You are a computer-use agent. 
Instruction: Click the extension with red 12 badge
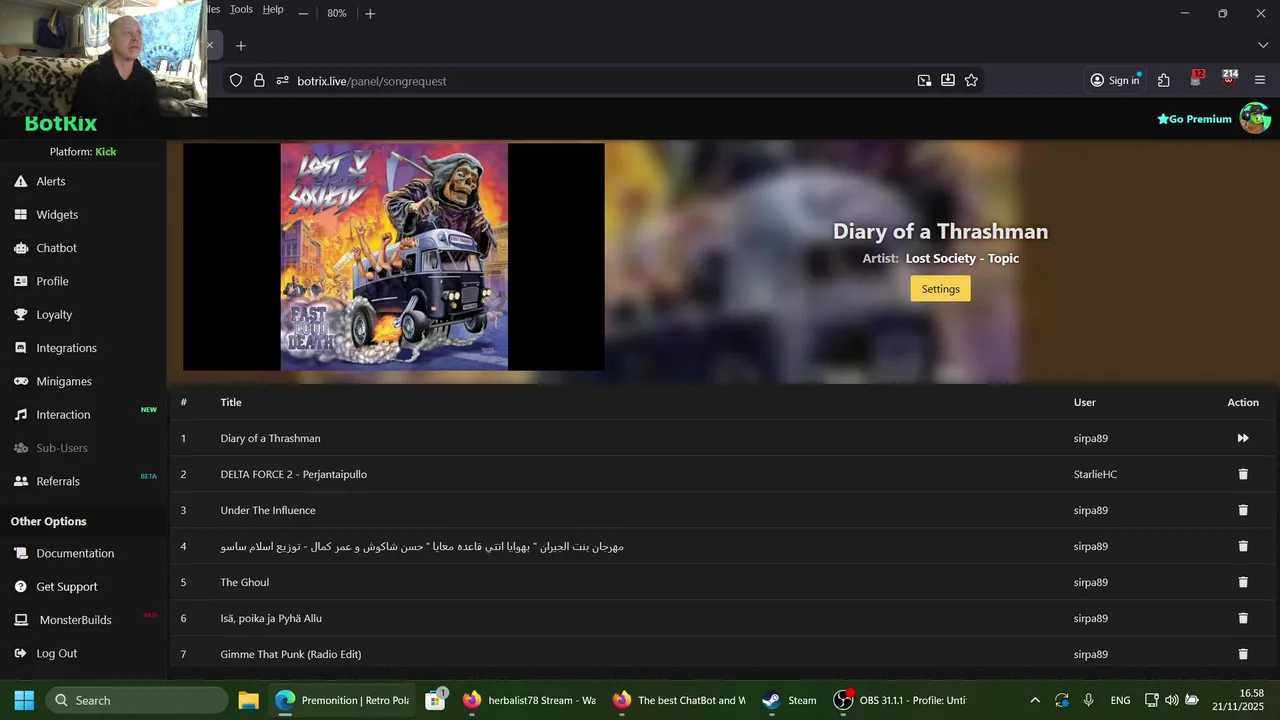(1196, 79)
